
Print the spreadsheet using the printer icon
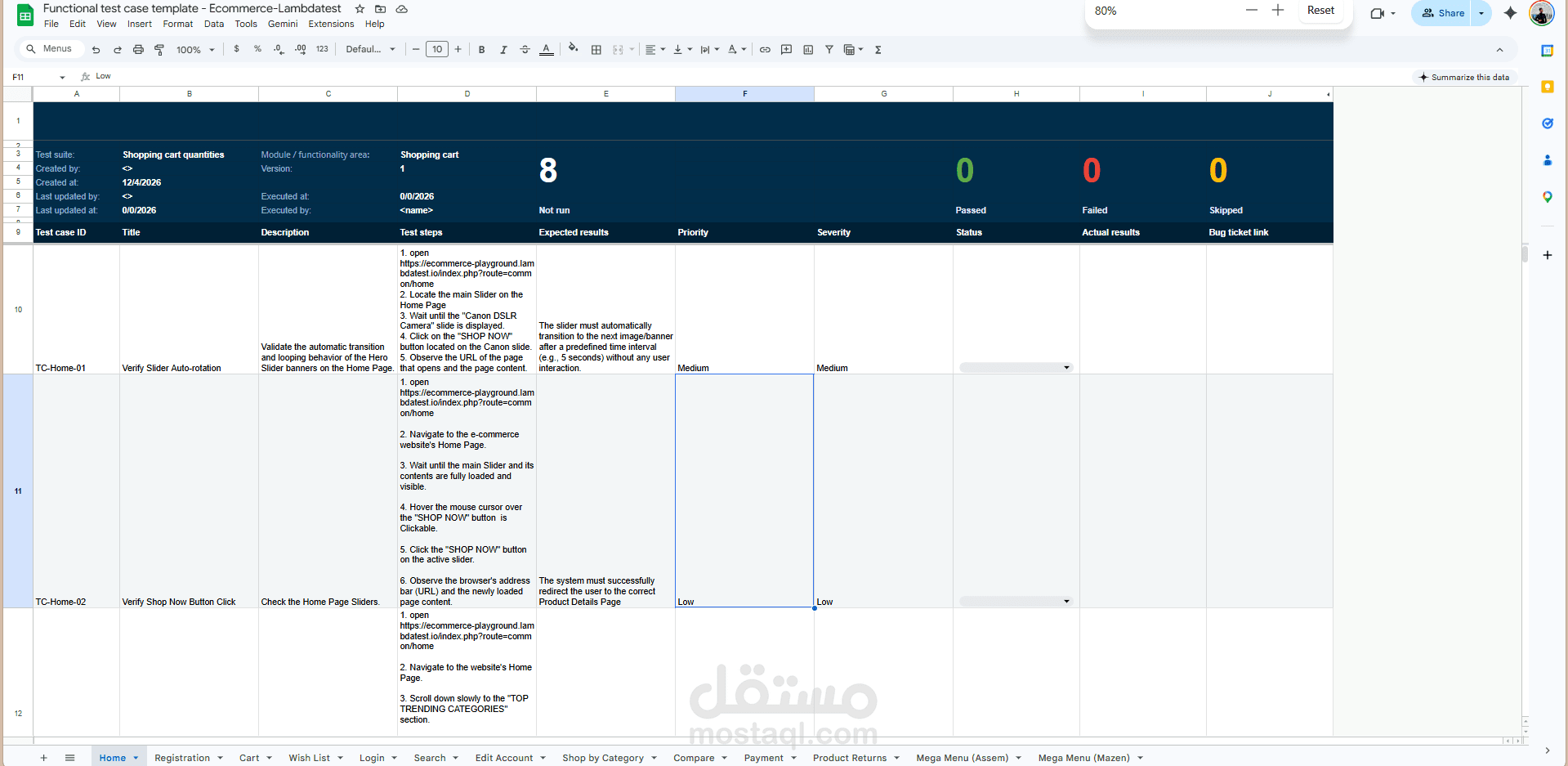coord(138,50)
